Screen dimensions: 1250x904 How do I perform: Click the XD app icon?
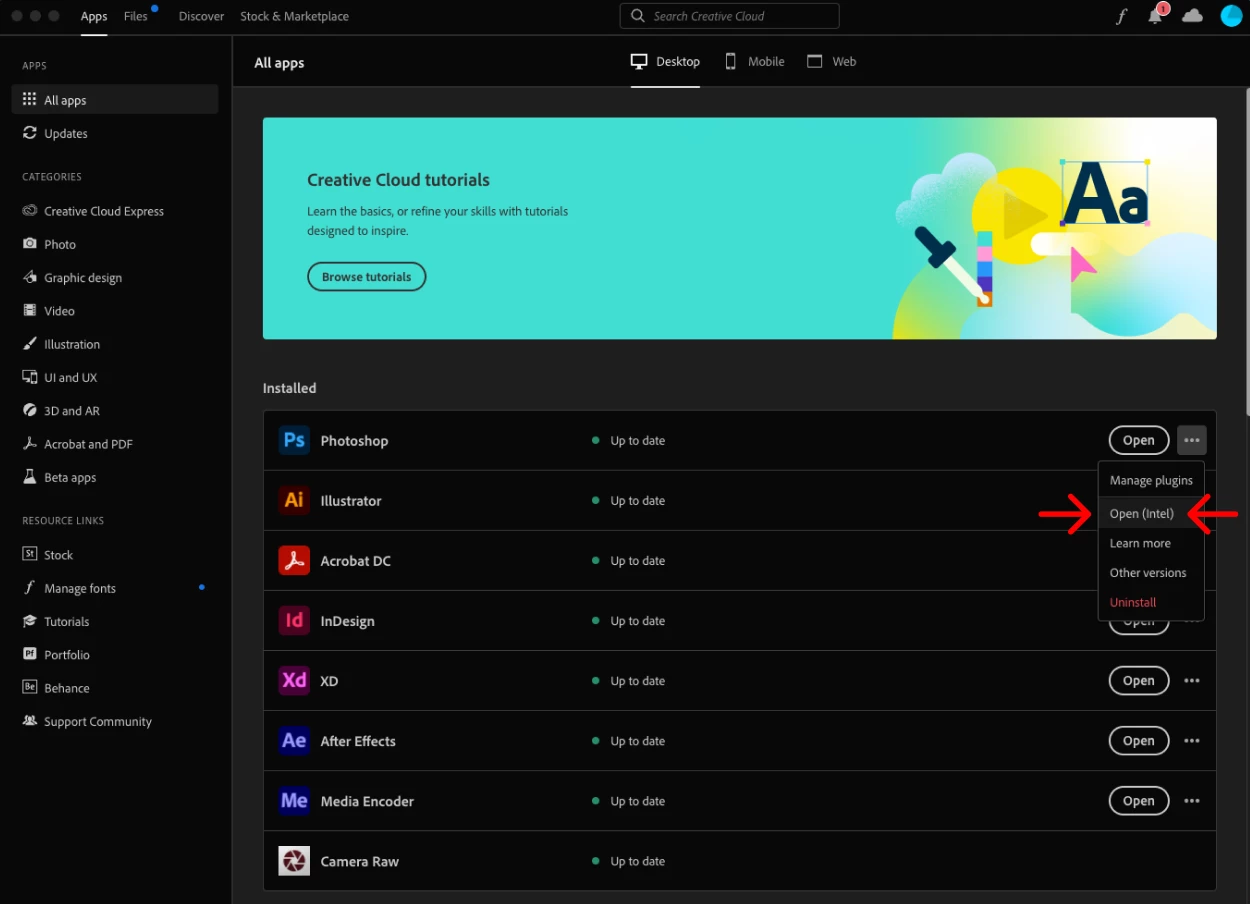[294, 680]
